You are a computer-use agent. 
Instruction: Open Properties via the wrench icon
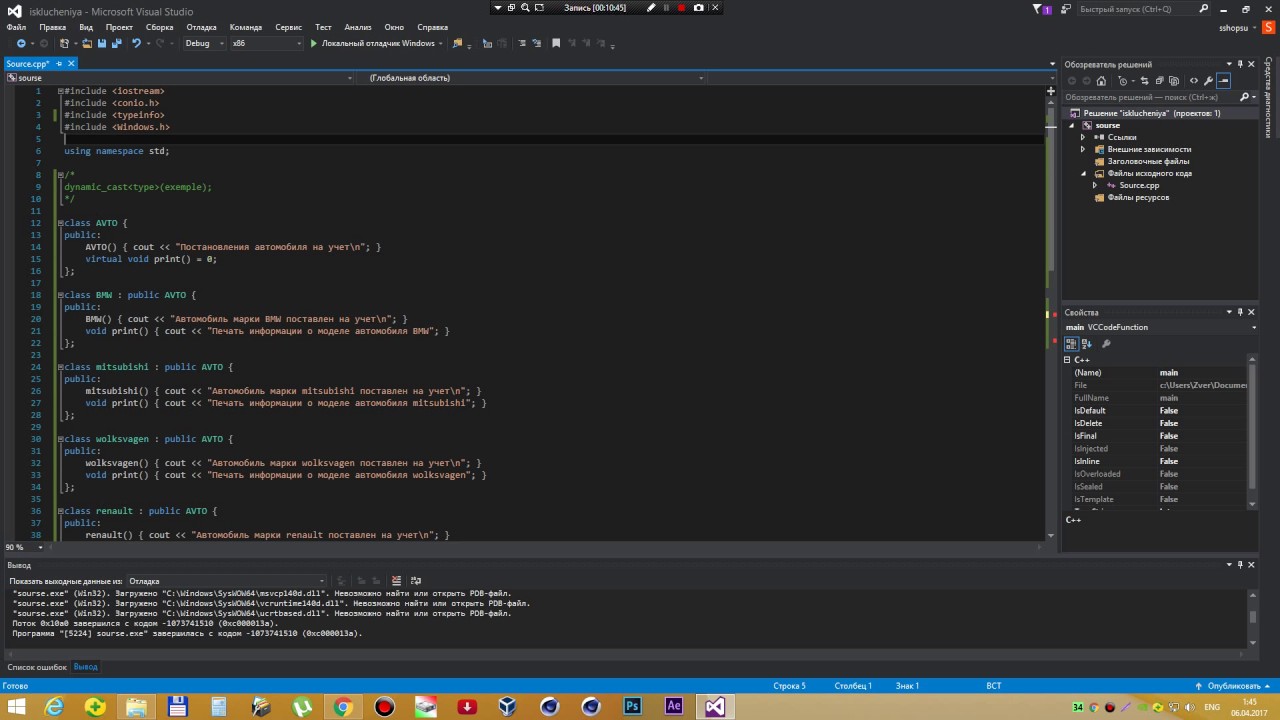[x=1208, y=81]
